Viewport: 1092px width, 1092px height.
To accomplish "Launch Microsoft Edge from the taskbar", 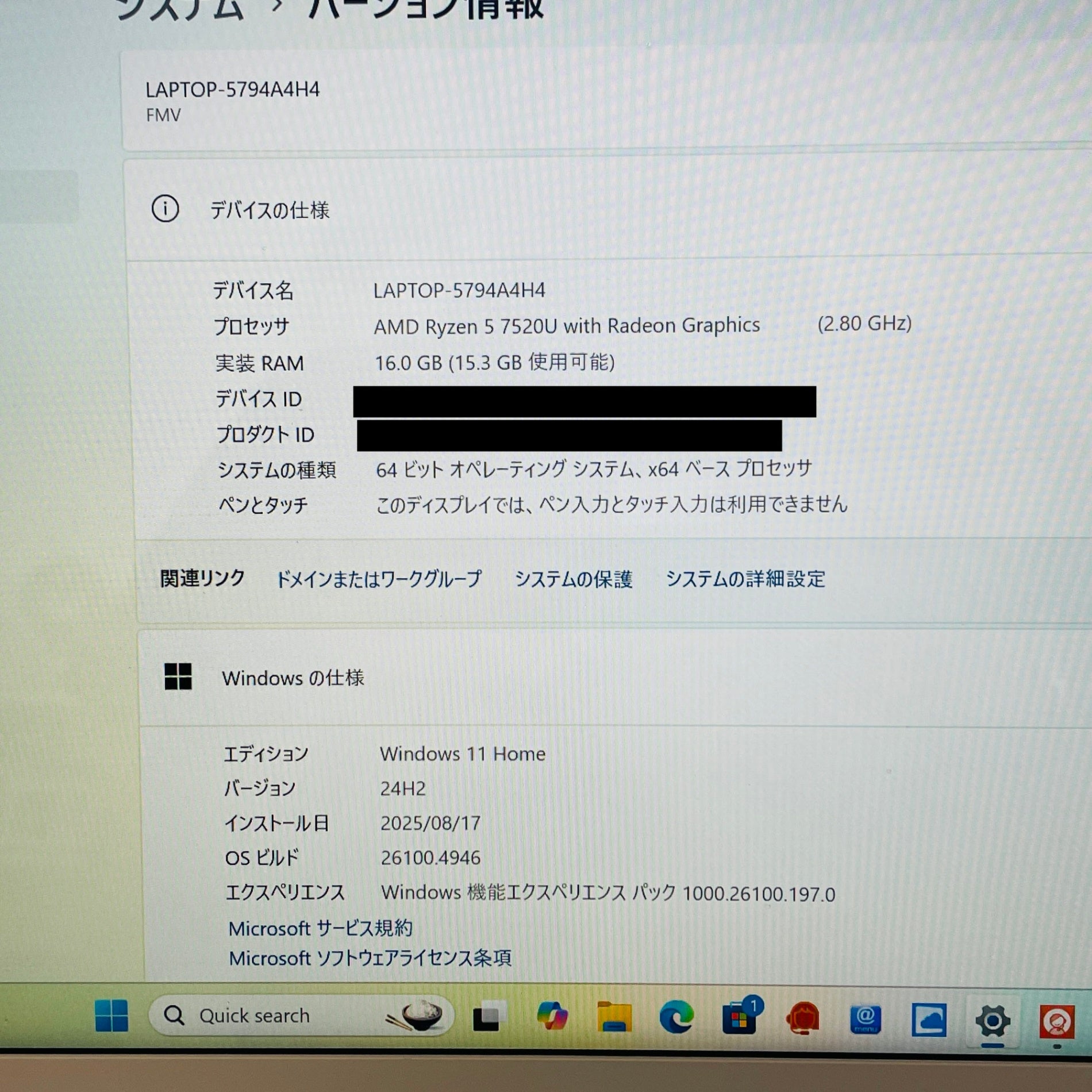I will (676, 1018).
